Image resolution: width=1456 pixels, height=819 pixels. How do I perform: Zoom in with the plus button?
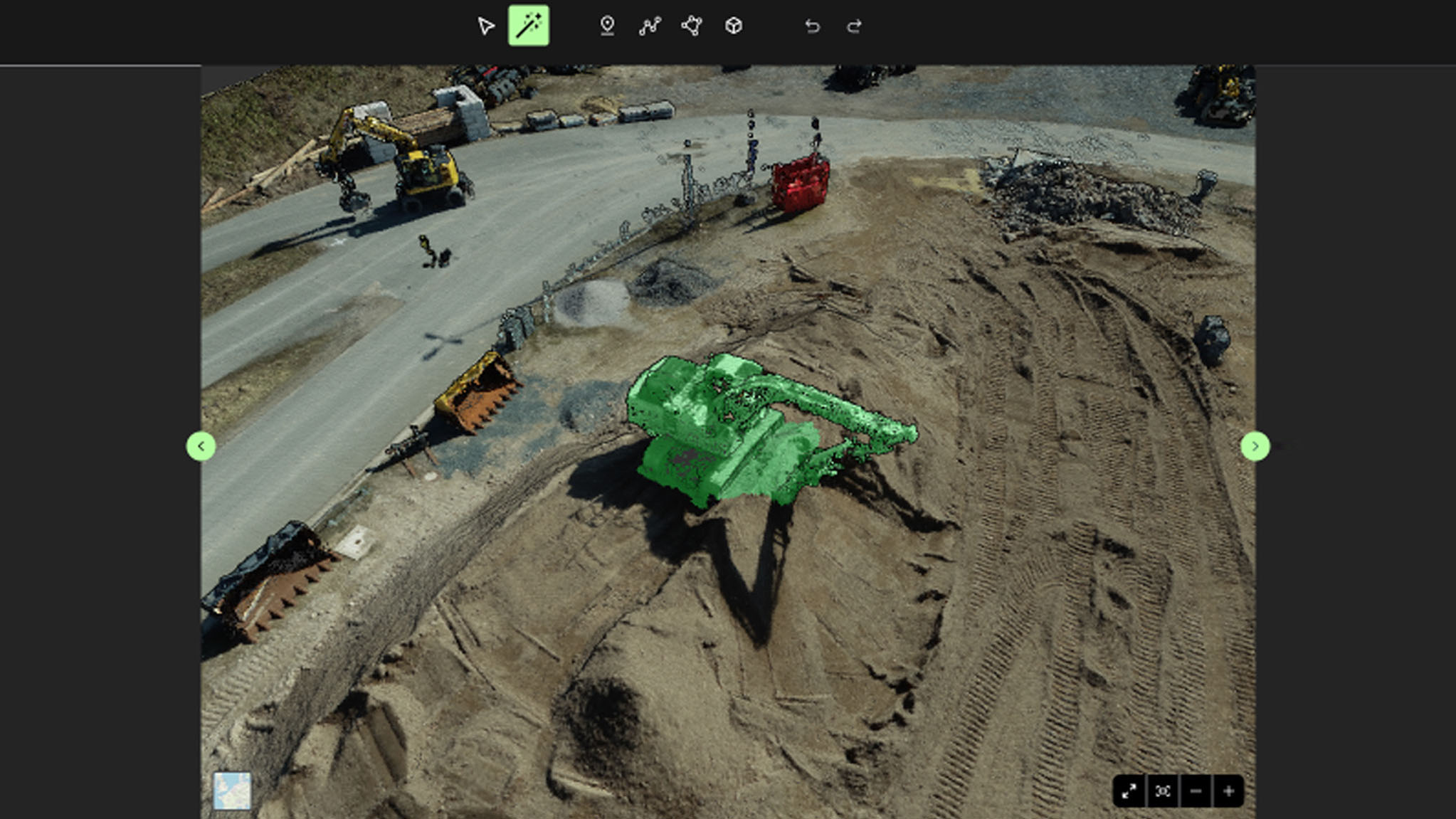(1228, 791)
